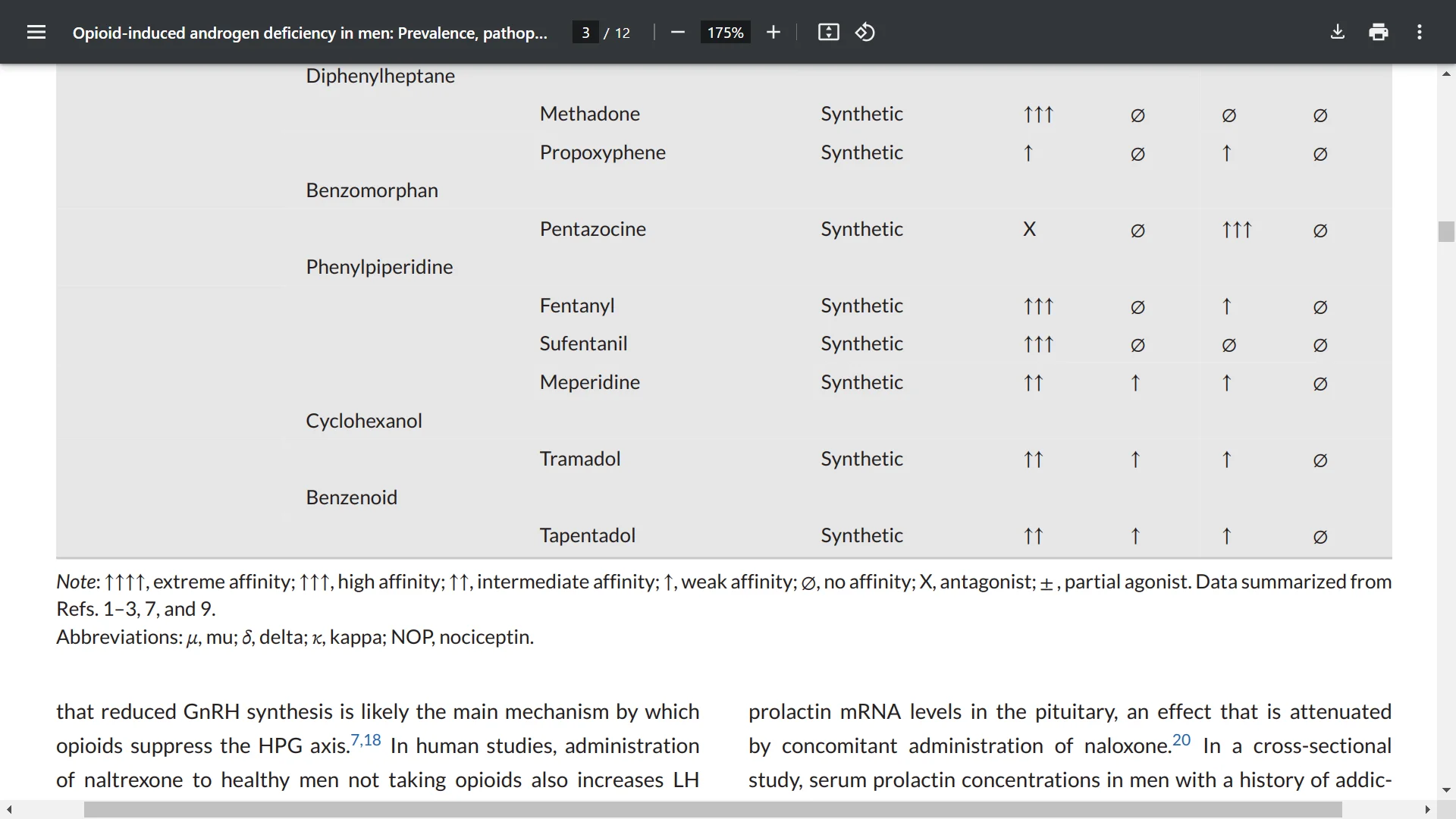Click the scroll left arrow
1456x819 pixels.
pos(9,810)
